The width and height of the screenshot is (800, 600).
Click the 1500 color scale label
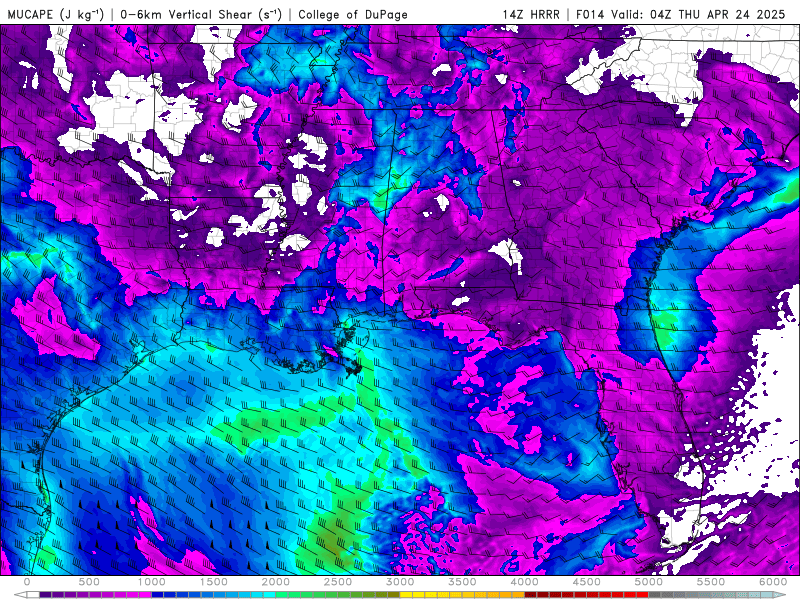tap(213, 582)
